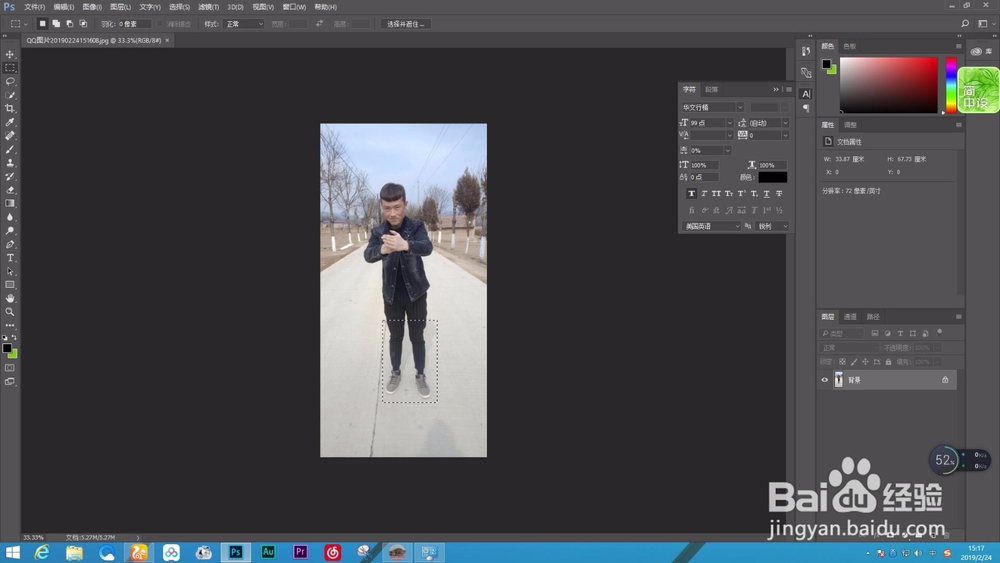Select the Eraser tool

pos(10,190)
